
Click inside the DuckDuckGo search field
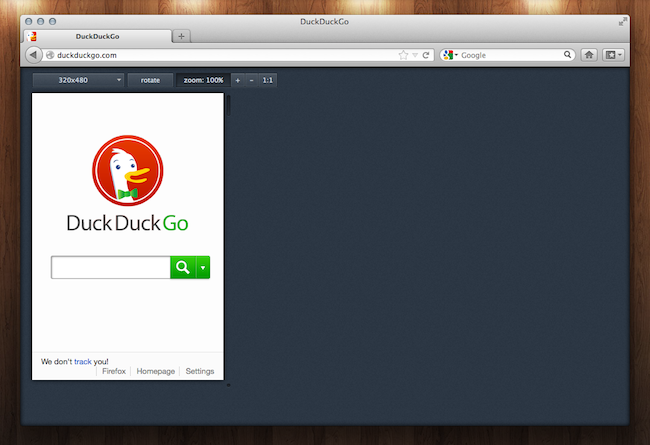click(110, 267)
